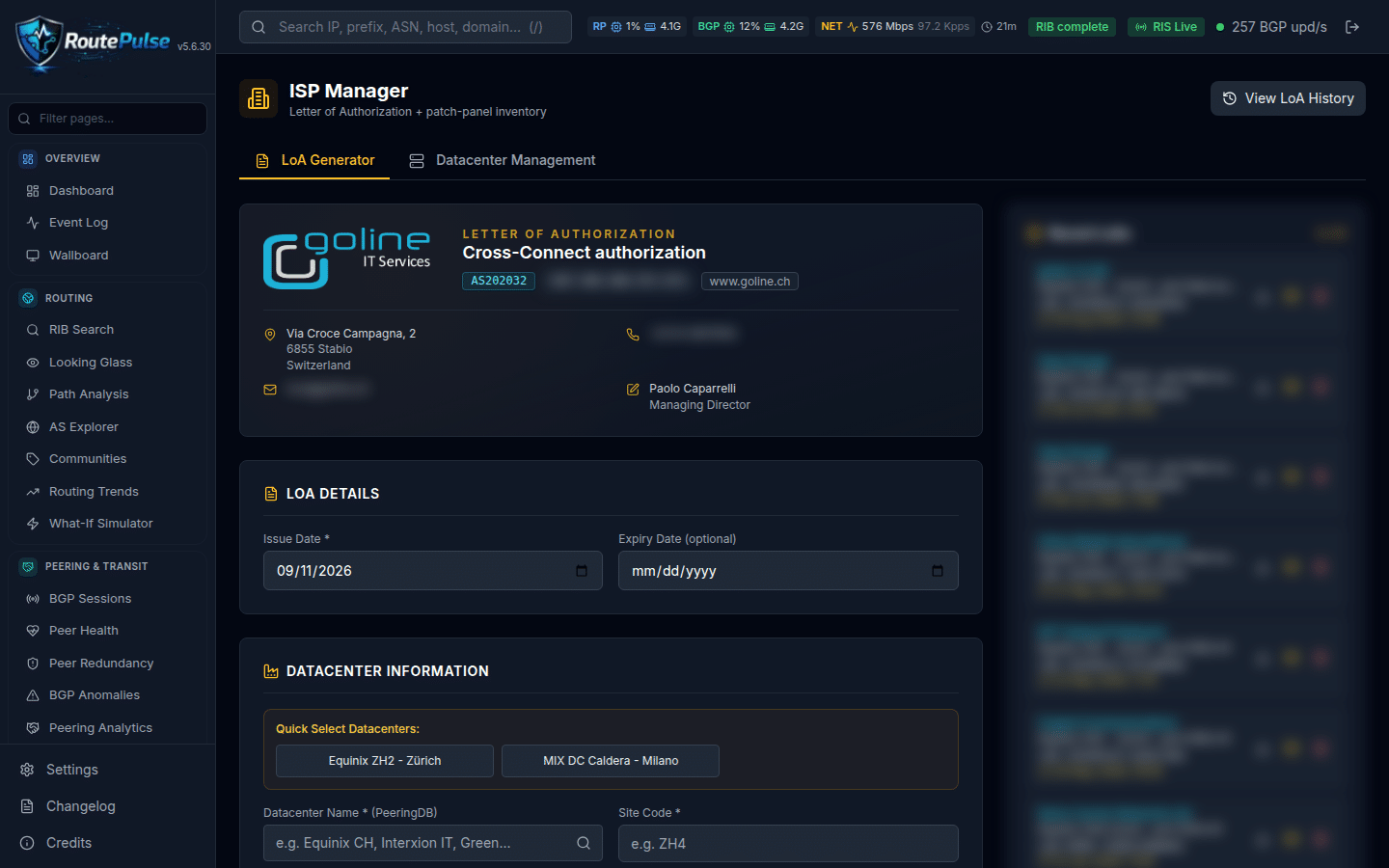The image size is (1389, 868).
Task: Open the Issue Date calendar picker icon
Action: point(582,571)
